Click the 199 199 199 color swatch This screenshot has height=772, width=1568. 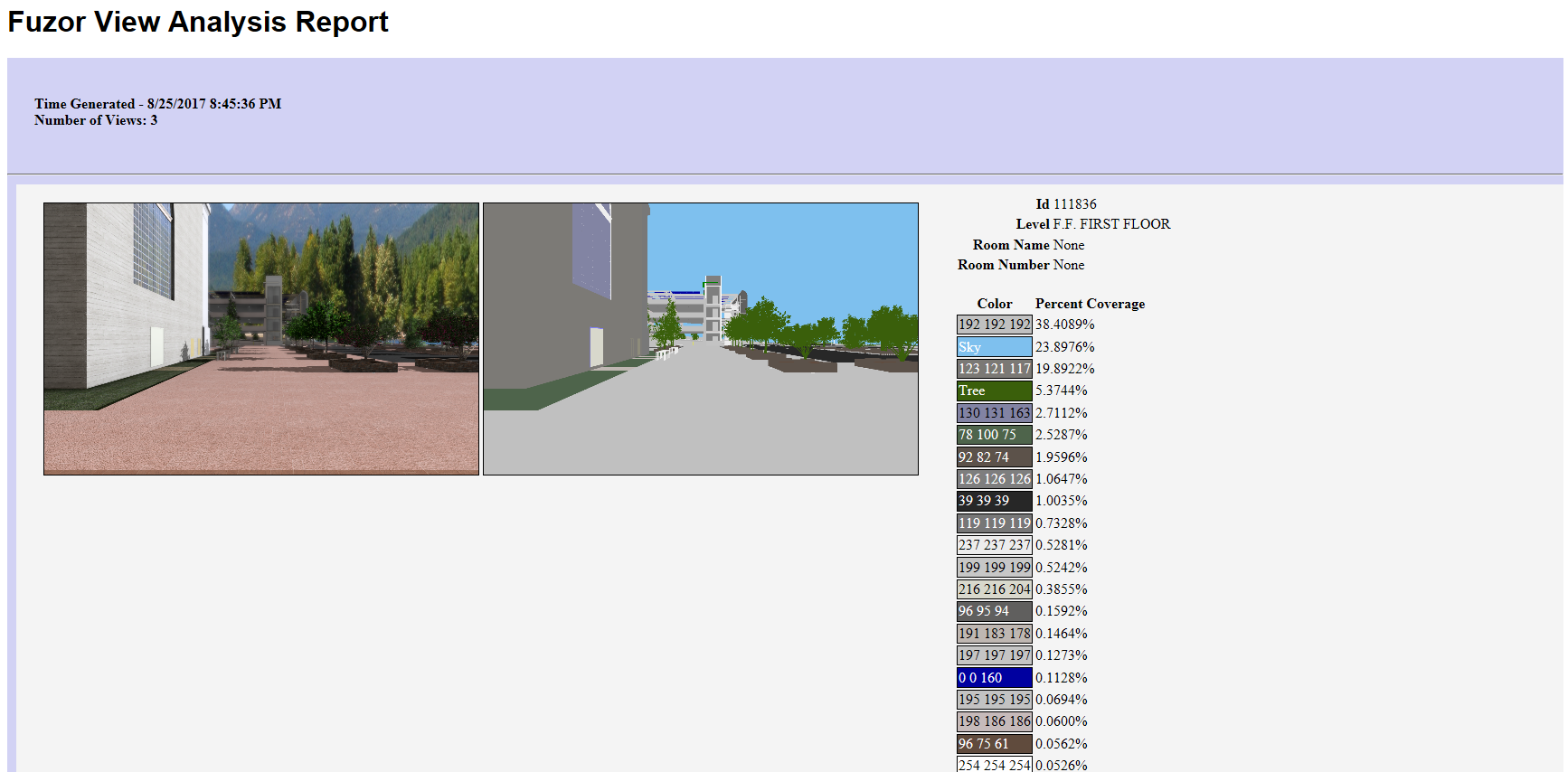click(x=995, y=568)
